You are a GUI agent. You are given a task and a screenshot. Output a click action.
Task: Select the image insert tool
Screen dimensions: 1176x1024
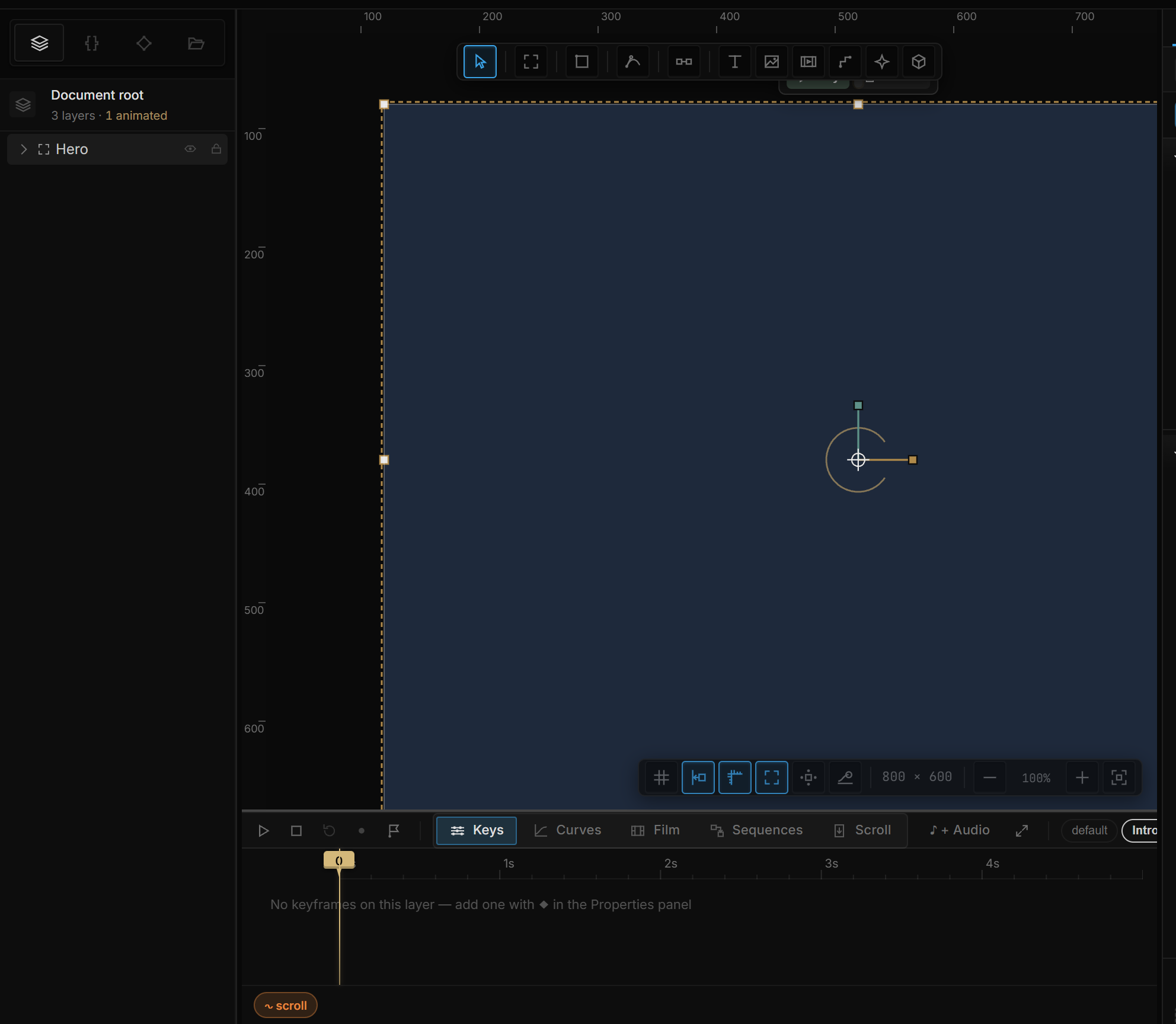771,62
